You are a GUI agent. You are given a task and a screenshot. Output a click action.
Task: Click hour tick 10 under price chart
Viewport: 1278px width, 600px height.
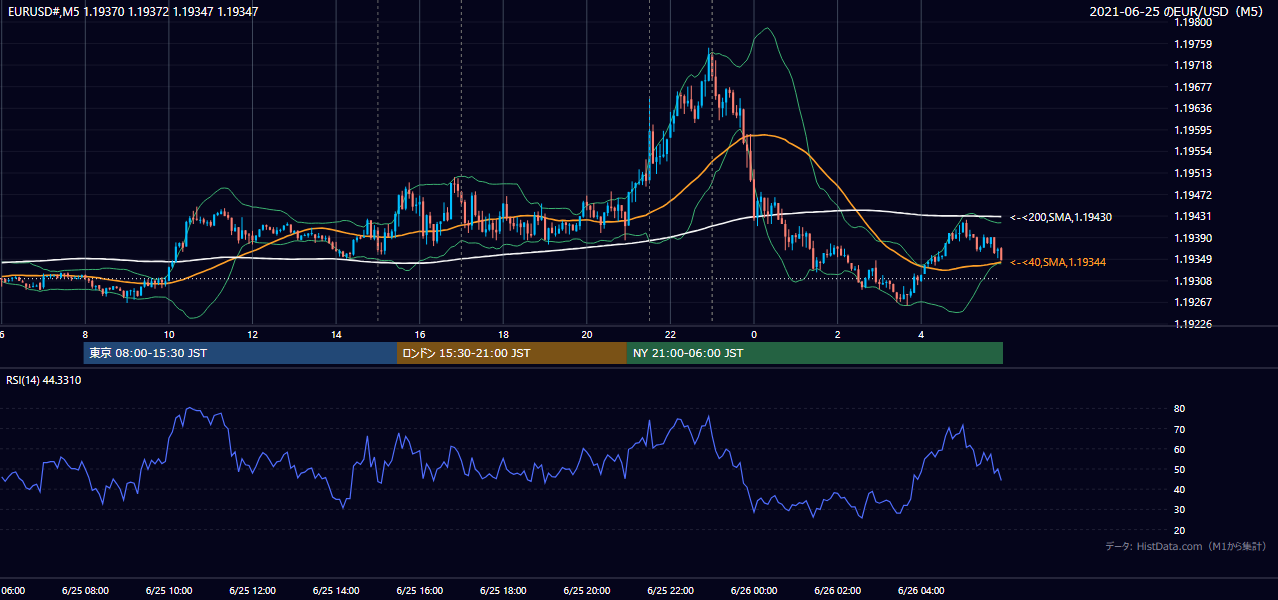pos(169,334)
